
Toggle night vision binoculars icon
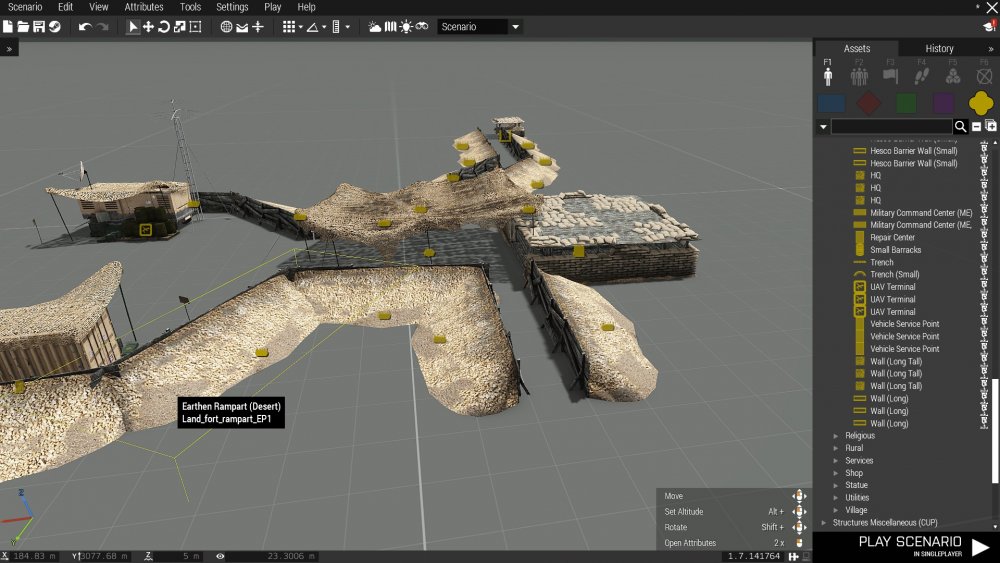click(x=422, y=27)
